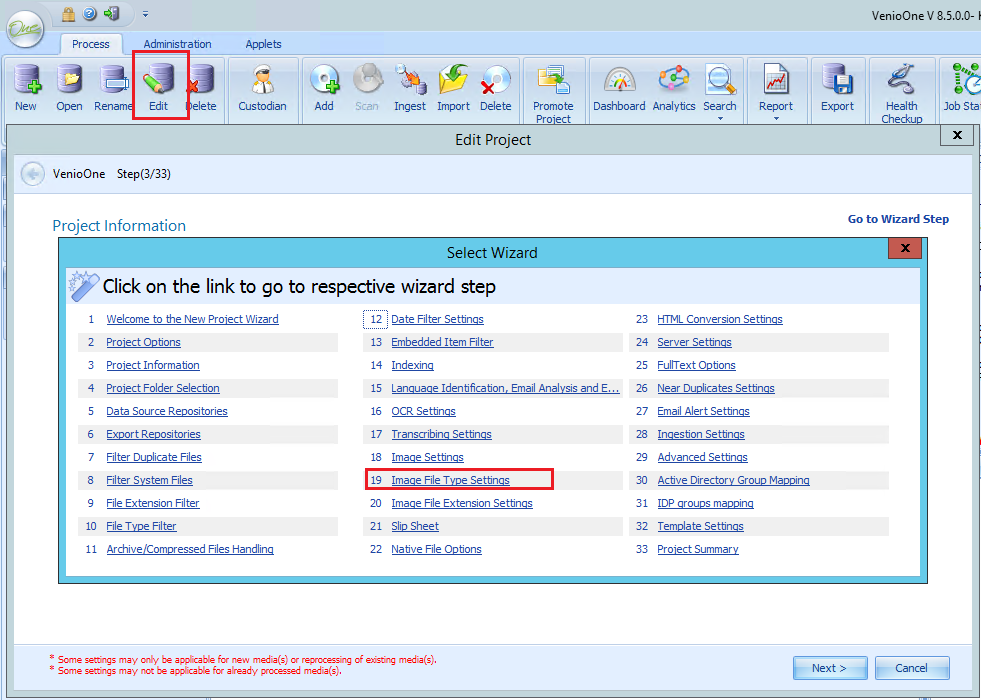This screenshot has height=700, width=981.
Task: Open Job Status icon
Action: [965, 79]
